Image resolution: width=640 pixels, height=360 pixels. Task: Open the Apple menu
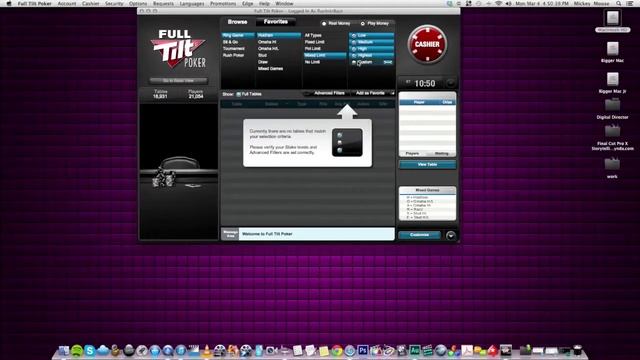coord(9,3)
